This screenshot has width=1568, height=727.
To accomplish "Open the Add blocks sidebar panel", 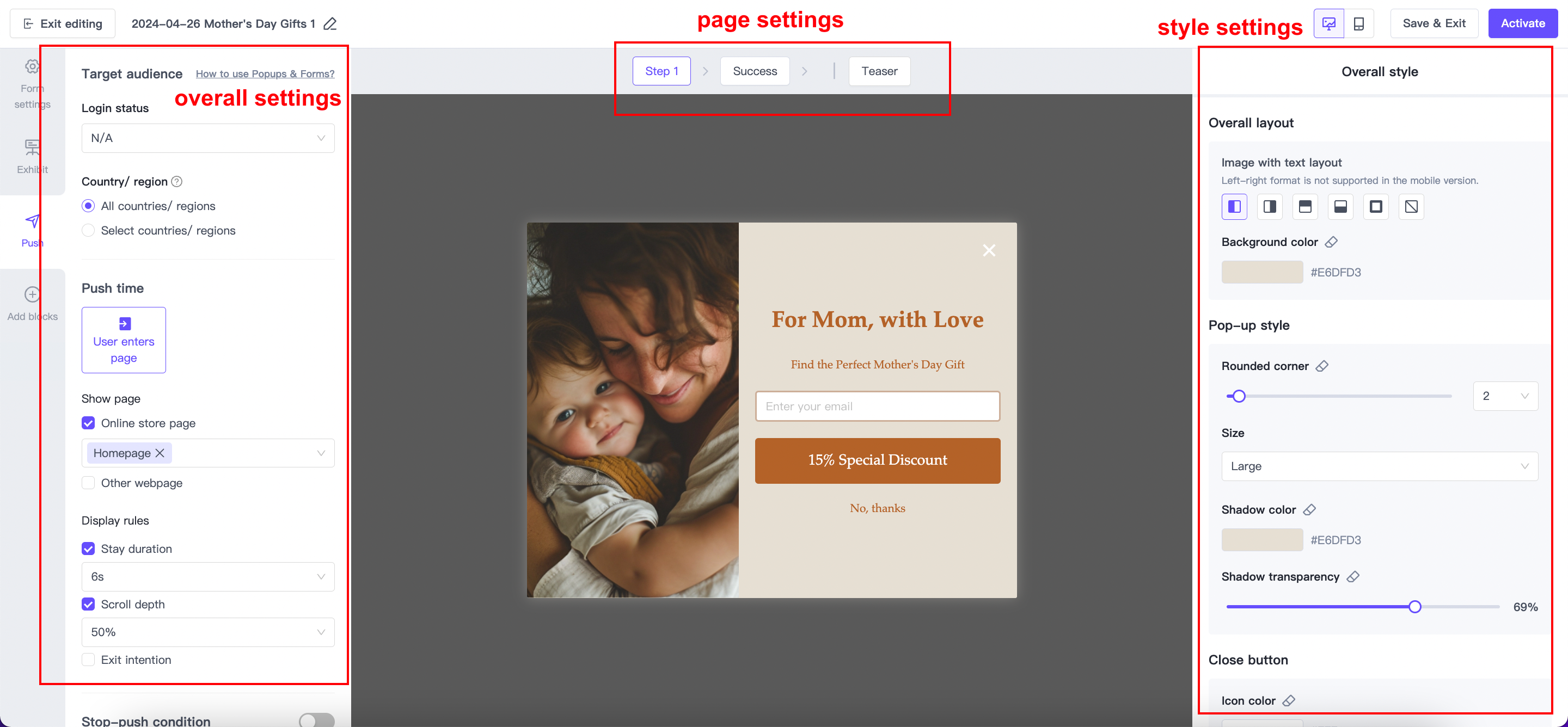I will tap(32, 303).
